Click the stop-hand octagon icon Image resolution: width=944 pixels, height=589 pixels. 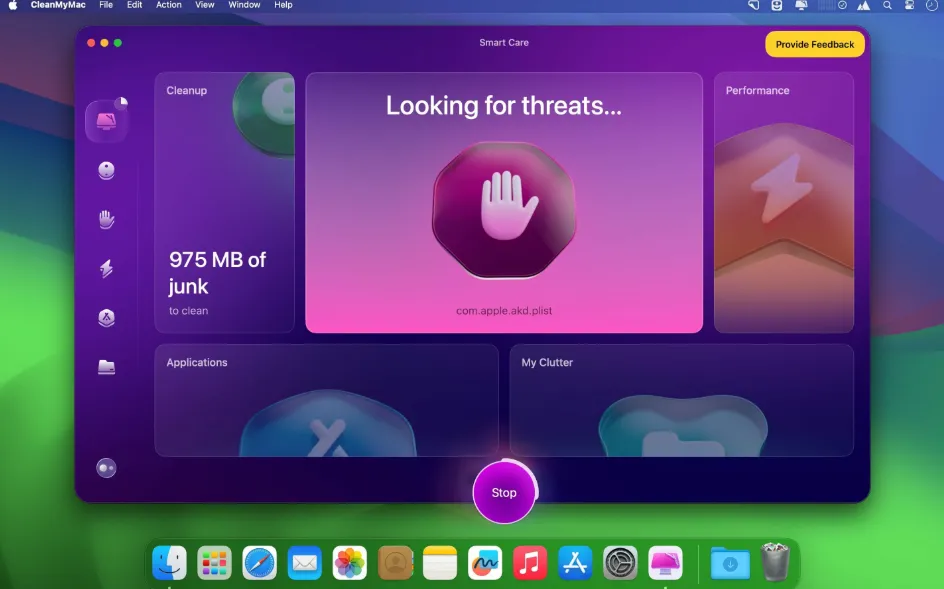(504, 209)
